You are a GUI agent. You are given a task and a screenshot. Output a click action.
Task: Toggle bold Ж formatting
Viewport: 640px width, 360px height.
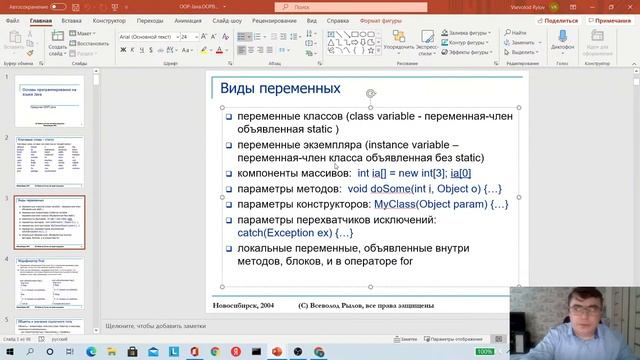click(123, 50)
